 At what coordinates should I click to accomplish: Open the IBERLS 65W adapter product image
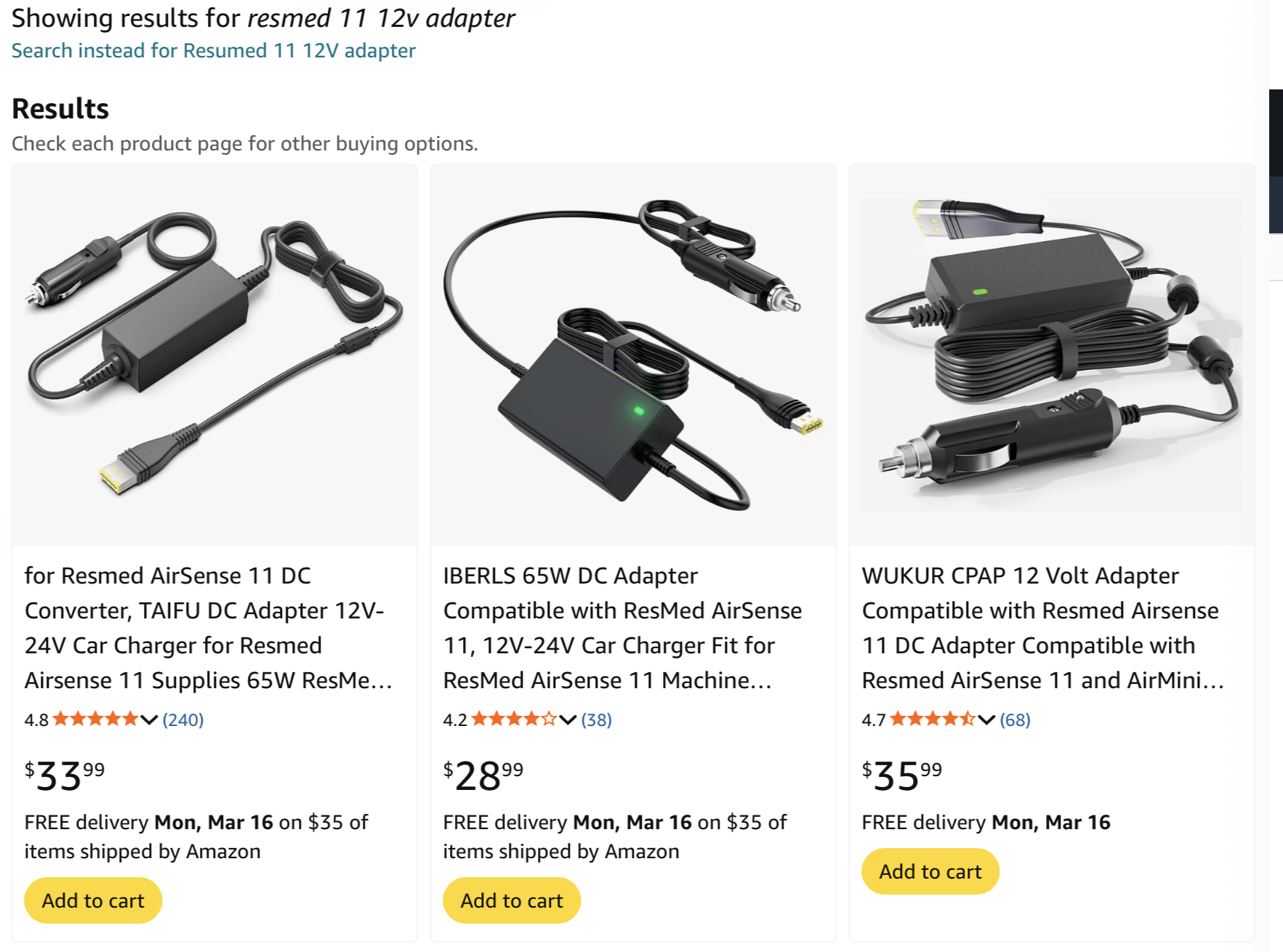pos(633,355)
